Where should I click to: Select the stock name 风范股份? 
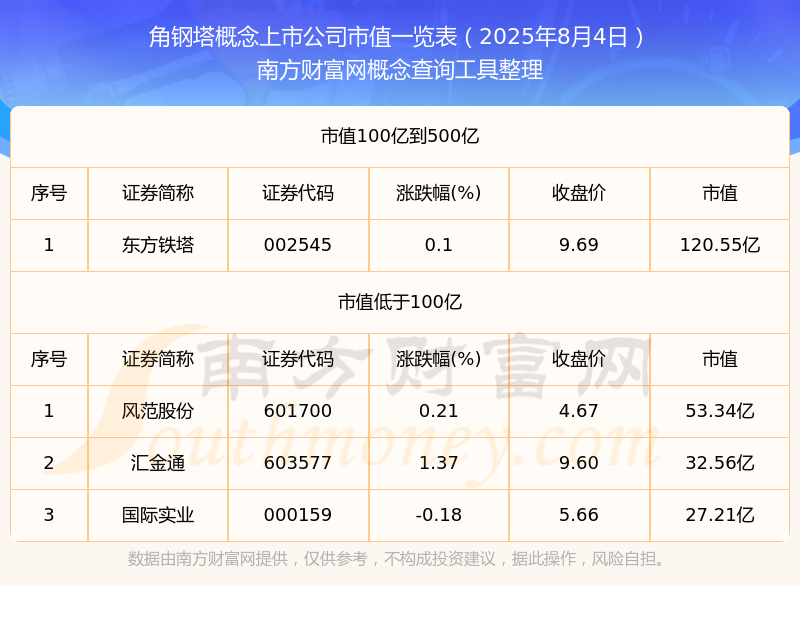pyautogui.click(x=158, y=411)
